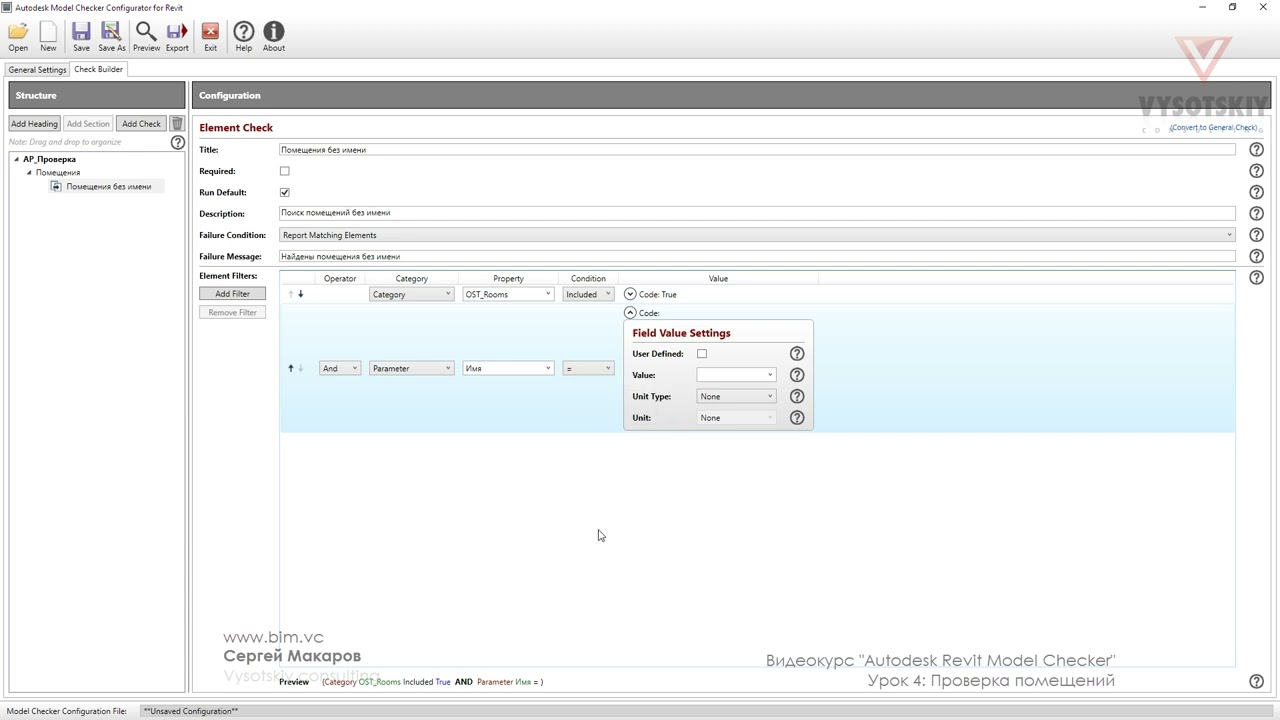Open help icon next to Preview expression
Image resolution: width=1280 pixels, height=720 pixels.
click(x=1256, y=681)
